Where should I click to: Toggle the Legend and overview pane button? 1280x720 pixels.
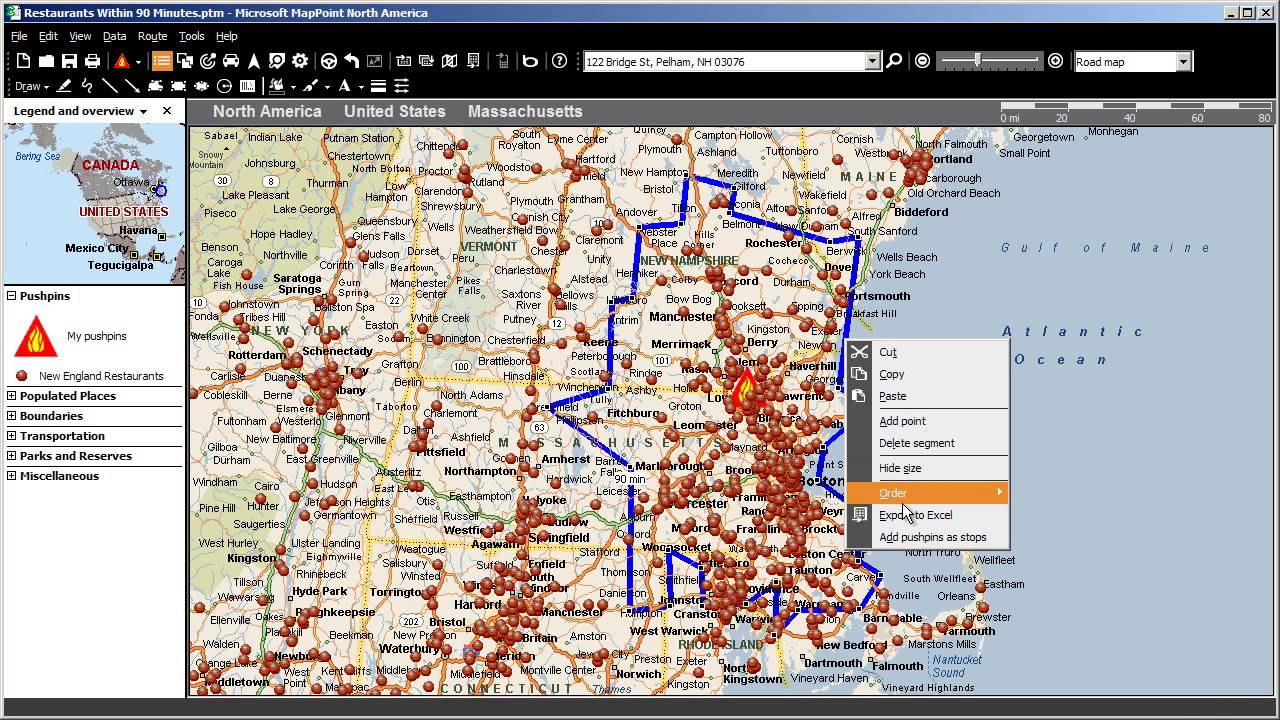tap(162, 61)
